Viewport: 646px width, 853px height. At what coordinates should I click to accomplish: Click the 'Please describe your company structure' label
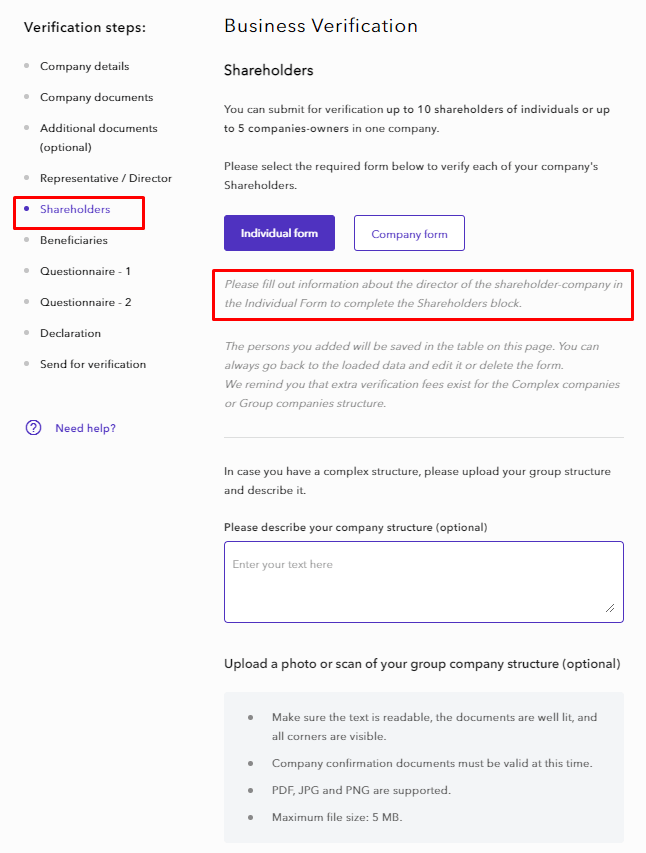355,527
